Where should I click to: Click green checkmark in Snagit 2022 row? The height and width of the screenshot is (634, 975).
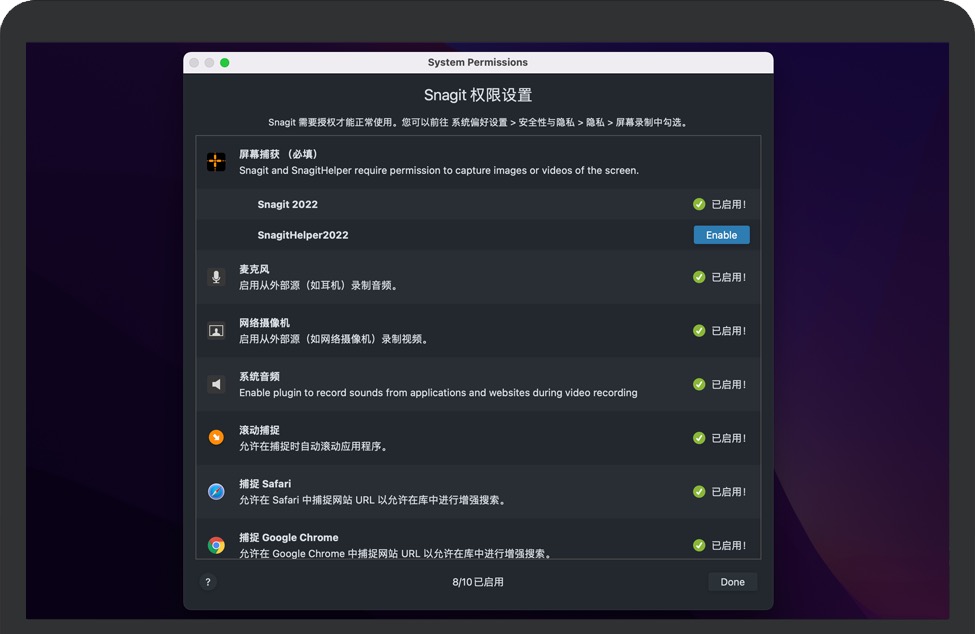699,204
